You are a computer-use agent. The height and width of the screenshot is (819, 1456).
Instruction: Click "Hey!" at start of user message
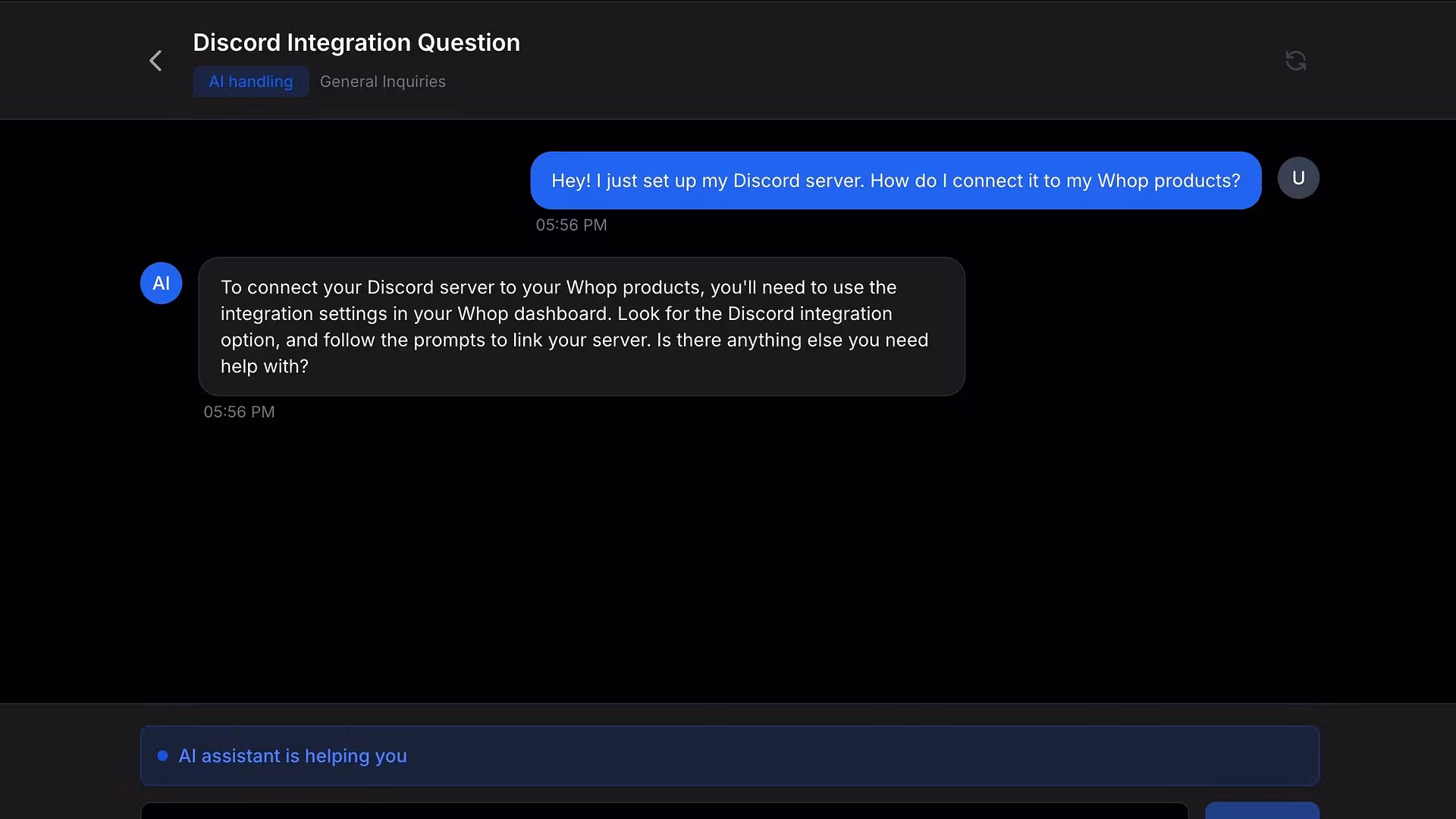[x=570, y=181]
